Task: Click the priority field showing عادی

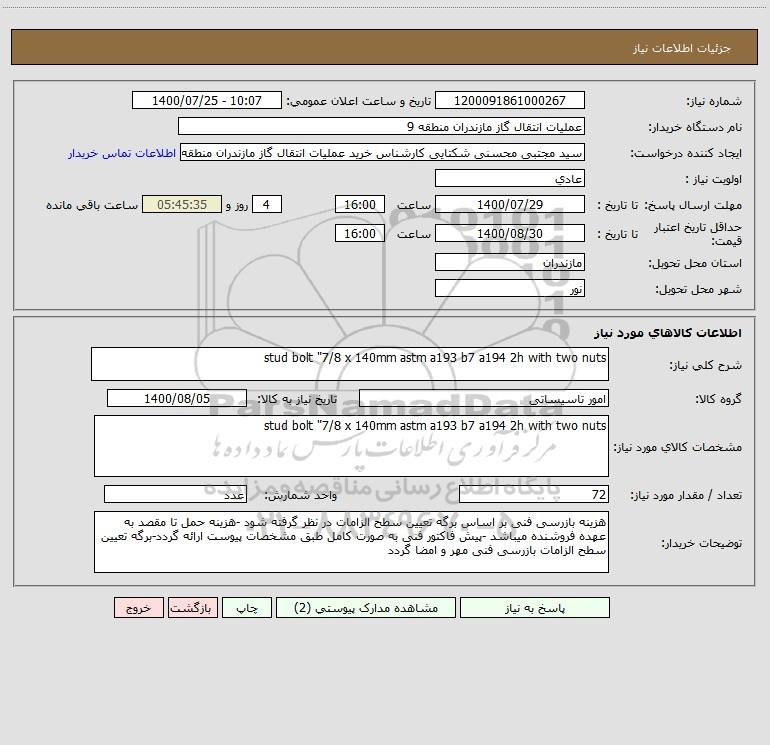Action: click(x=510, y=178)
